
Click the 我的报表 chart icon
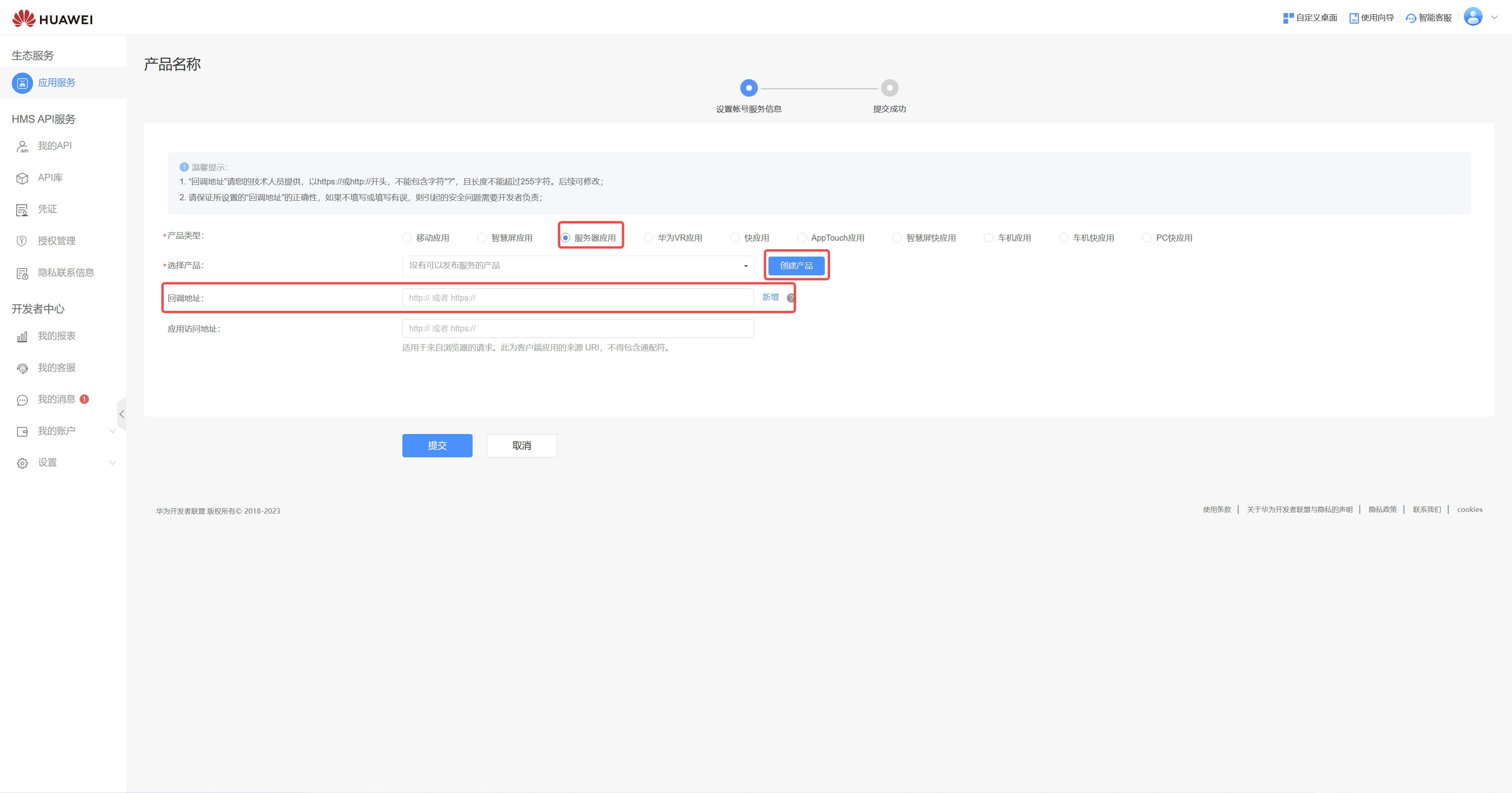(x=22, y=337)
